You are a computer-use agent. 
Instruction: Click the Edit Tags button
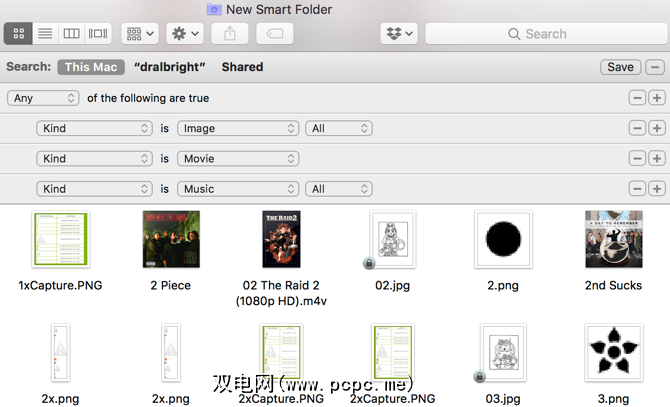coord(275,34)
